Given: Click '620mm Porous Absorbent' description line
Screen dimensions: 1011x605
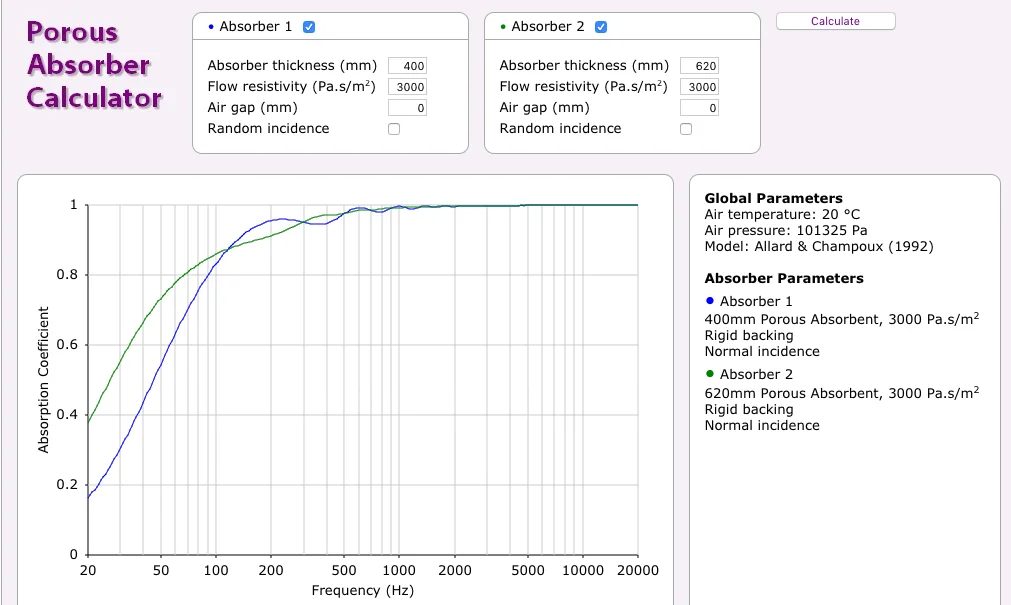Looking at the screenshot, I should pyautogui.click(x=842, y=393).
